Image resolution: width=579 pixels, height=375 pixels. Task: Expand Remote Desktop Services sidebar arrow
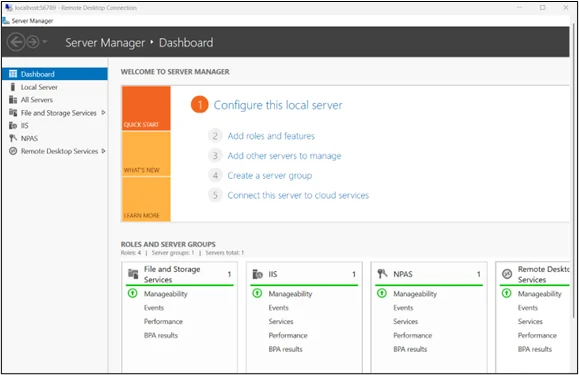pos(103,151)
